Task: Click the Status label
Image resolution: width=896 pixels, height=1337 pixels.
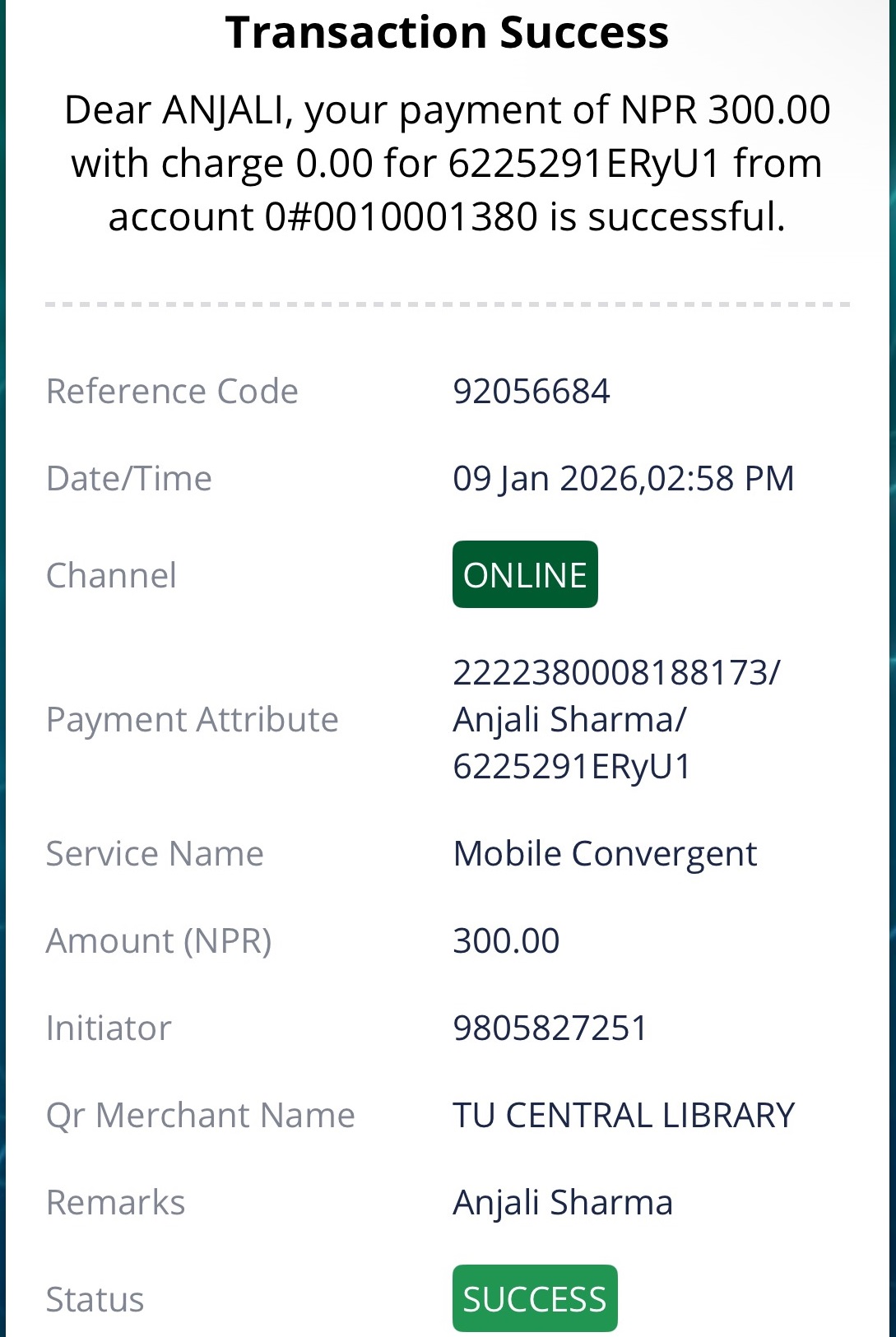Action: (x=95, y=1300)
